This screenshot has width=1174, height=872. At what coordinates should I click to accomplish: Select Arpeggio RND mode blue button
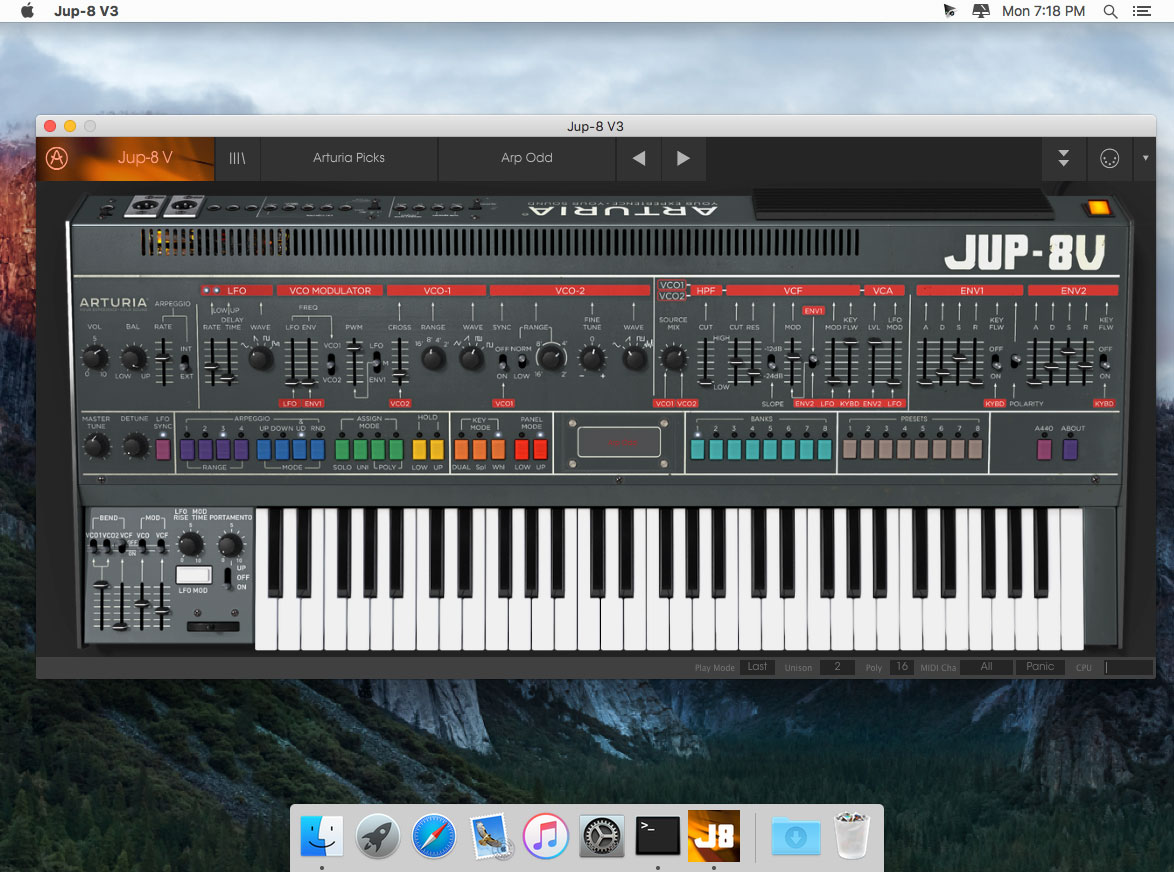pos(317,449)
